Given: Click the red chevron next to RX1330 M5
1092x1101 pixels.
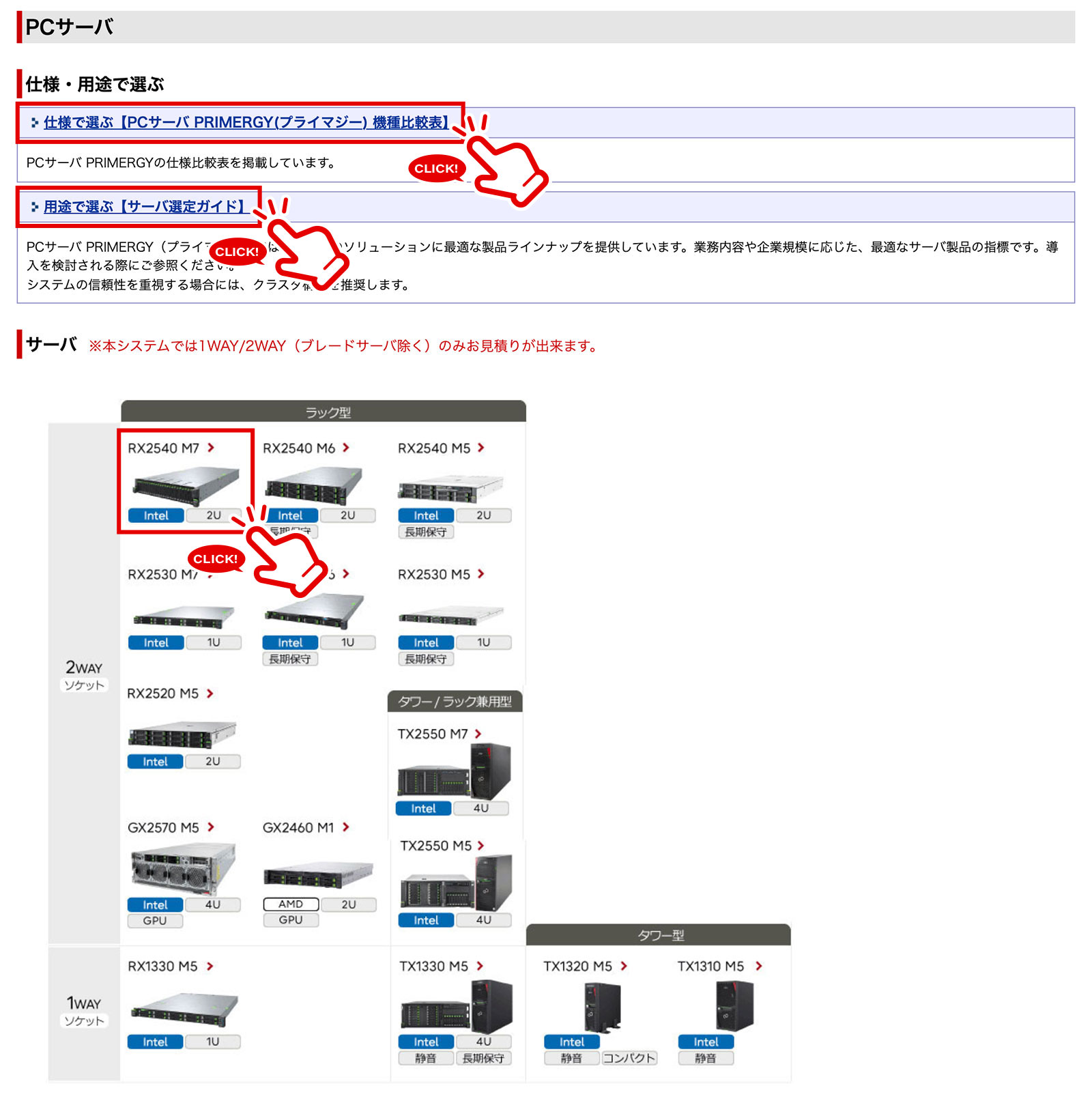Looking at the screenshot, I should tap(210, 967).
